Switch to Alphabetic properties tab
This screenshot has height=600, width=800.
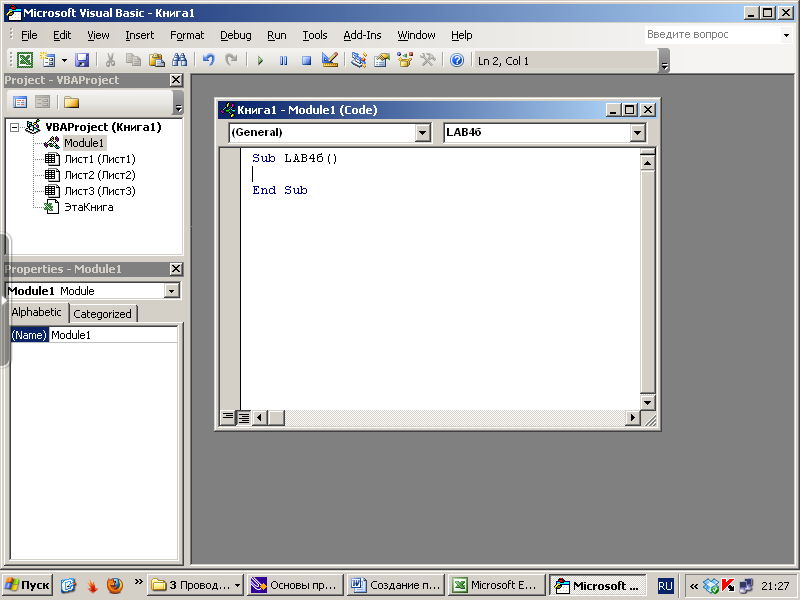tap(36, 312)
